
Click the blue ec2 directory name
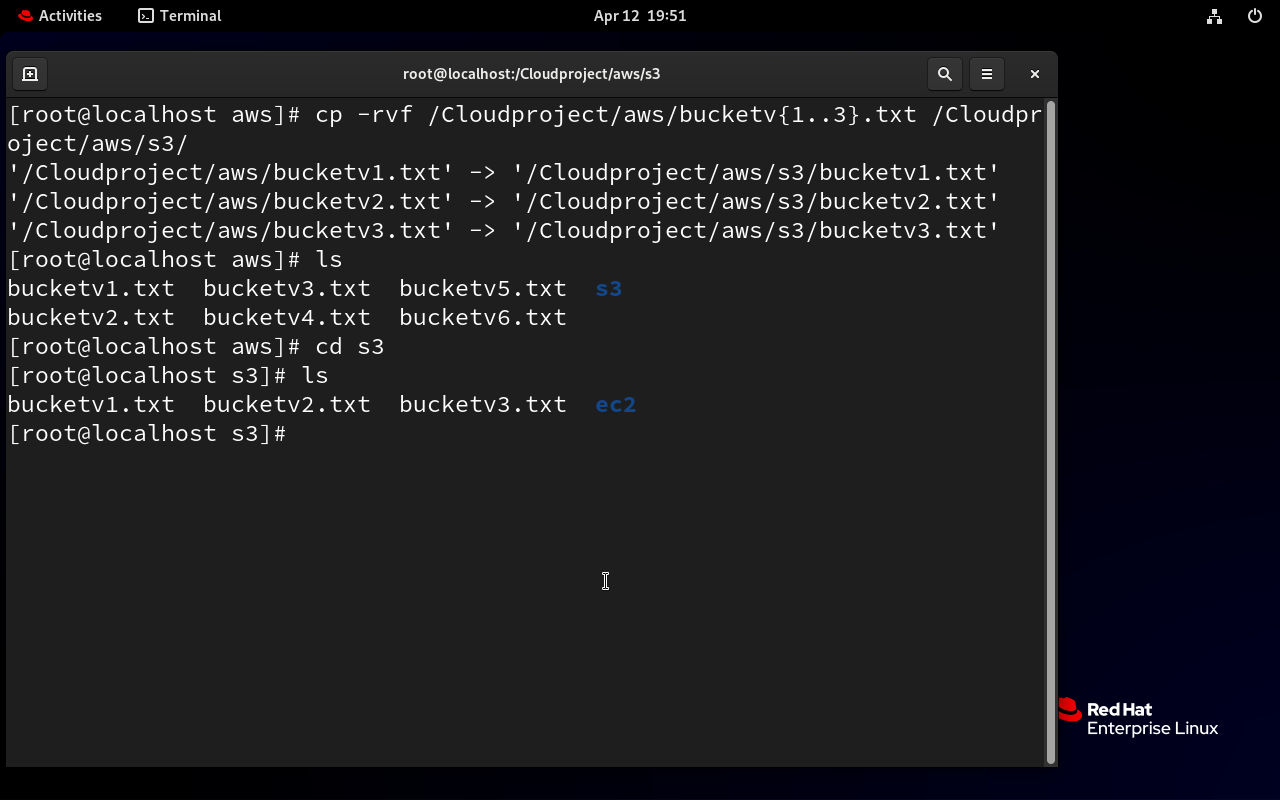pyautogui.click(x=616, y=405)
